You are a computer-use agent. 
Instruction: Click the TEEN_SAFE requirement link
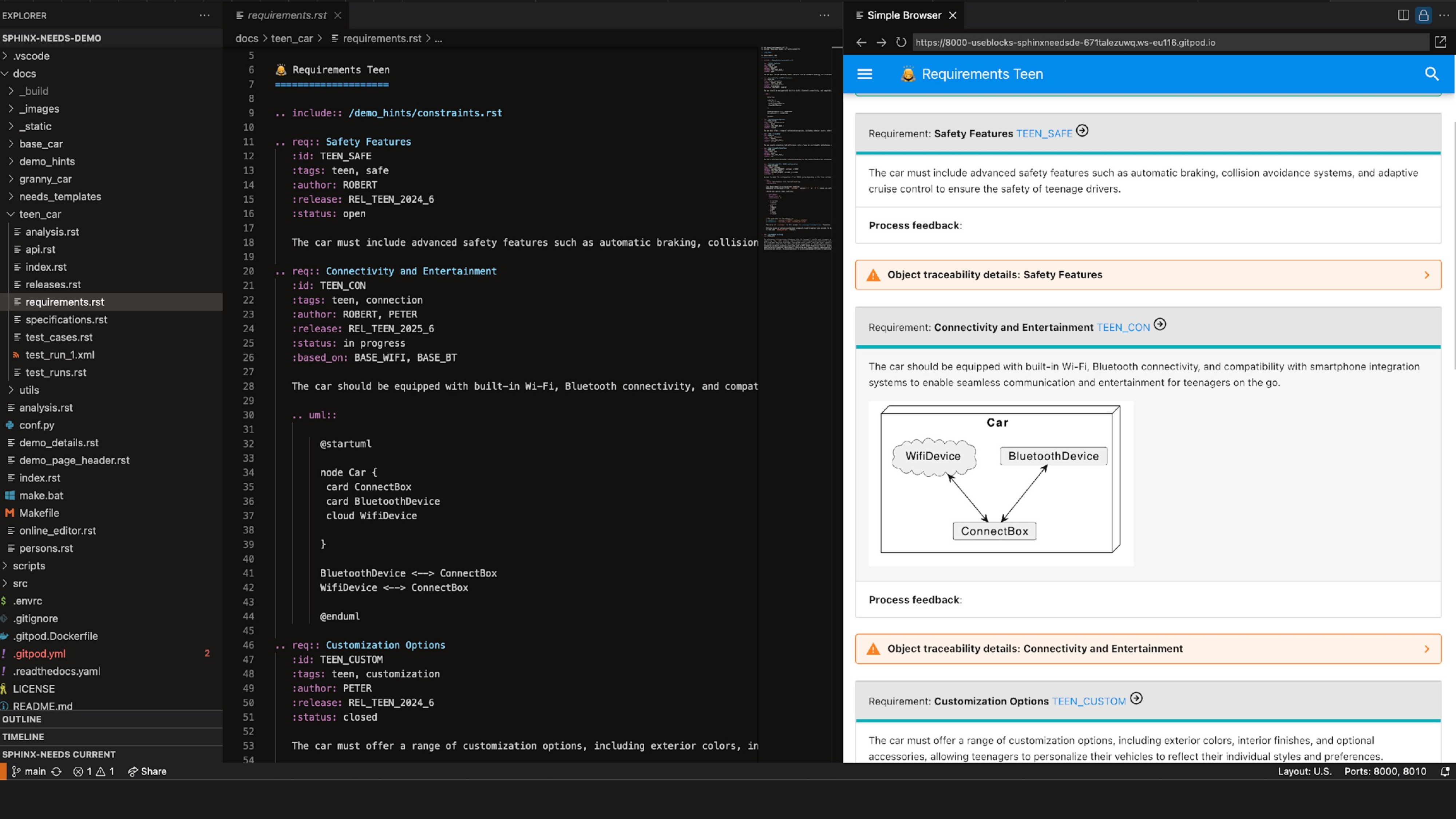pos(1044,134)
